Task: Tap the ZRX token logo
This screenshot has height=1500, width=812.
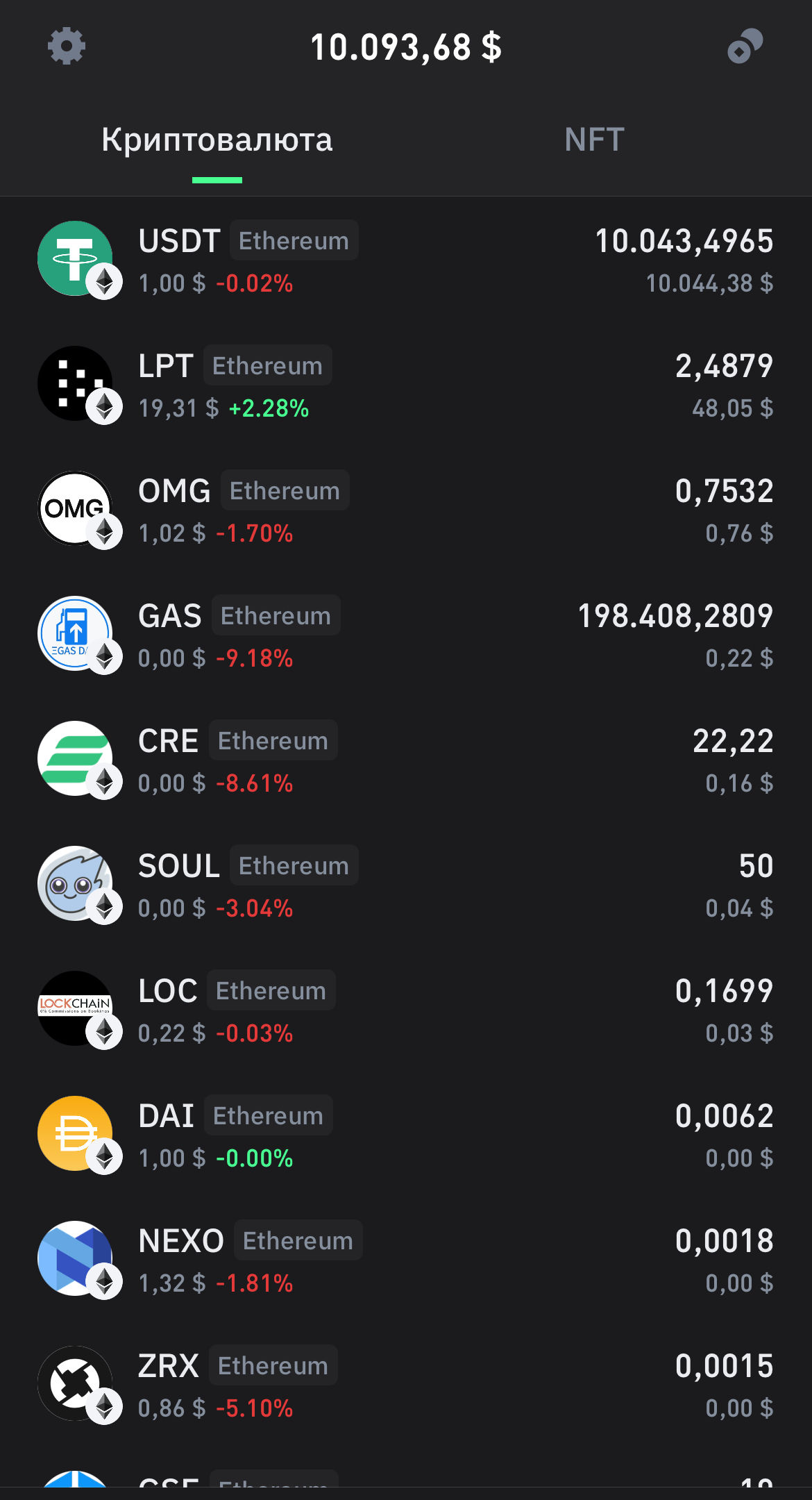Action: click(x=75, y=1383)
